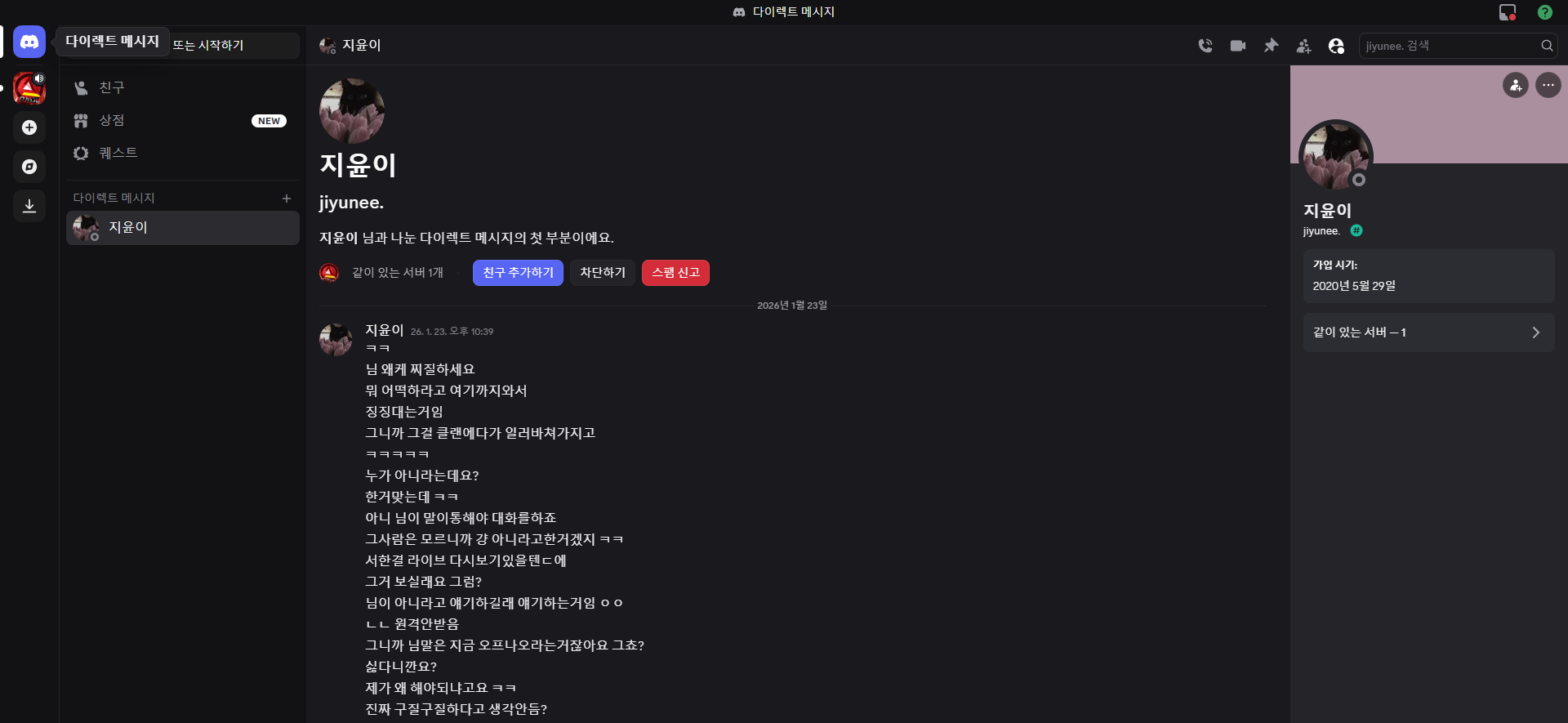Start a voice call with 지윤이

click(x=1205, y=46)
